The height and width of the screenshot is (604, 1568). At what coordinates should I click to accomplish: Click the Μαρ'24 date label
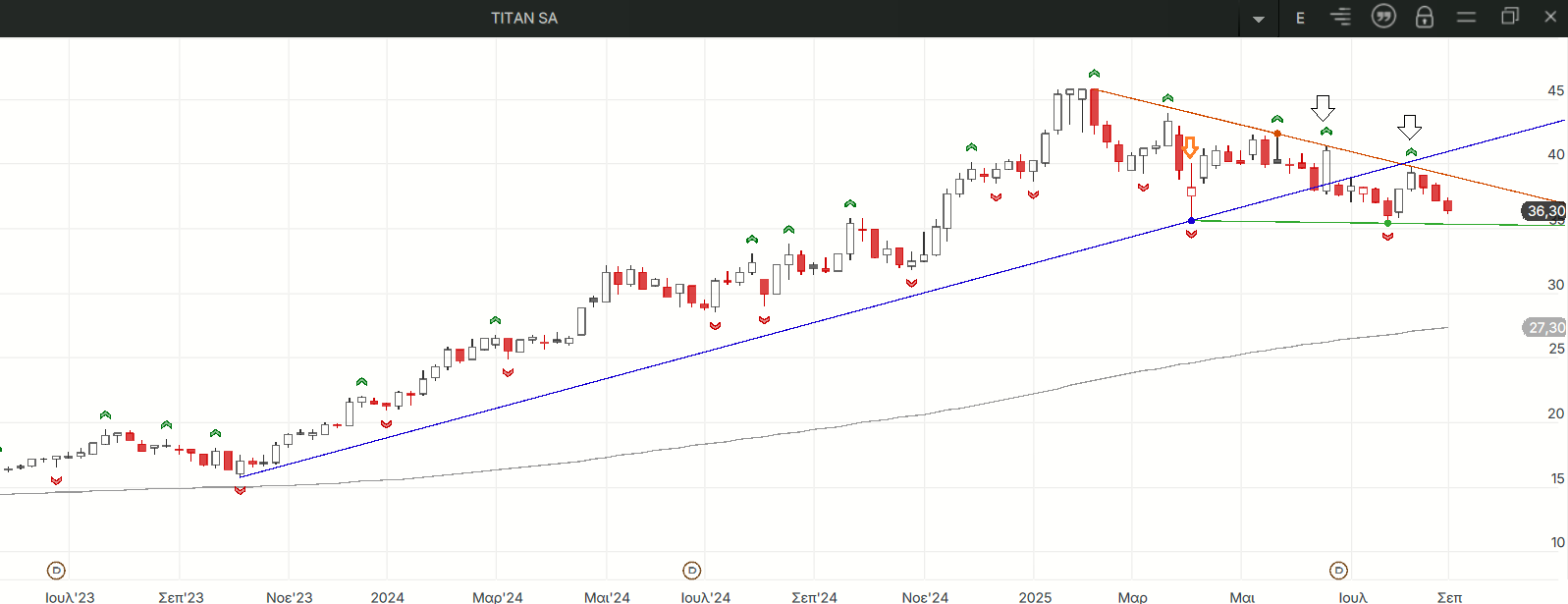click(x=498, y=596)
